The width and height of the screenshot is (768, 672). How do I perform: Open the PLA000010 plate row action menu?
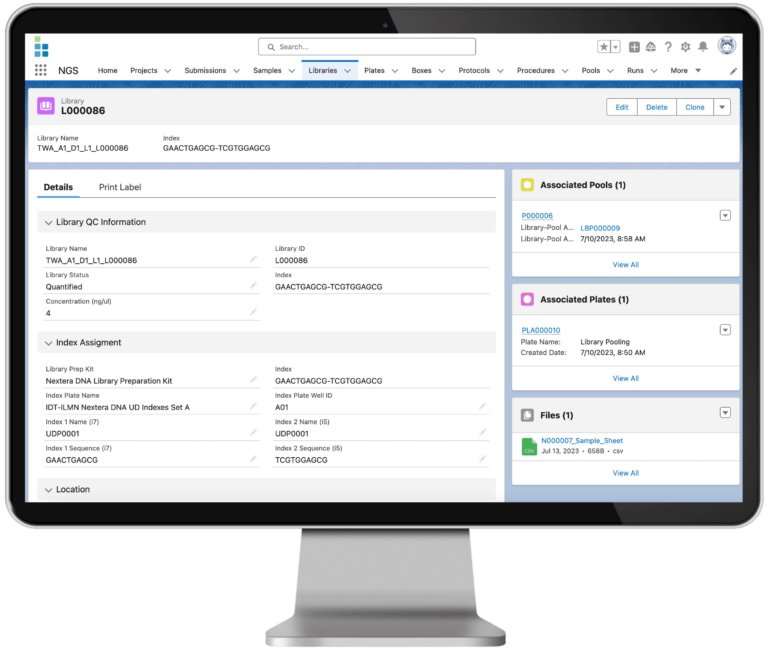pyautogui.click(x=725, y=330)
